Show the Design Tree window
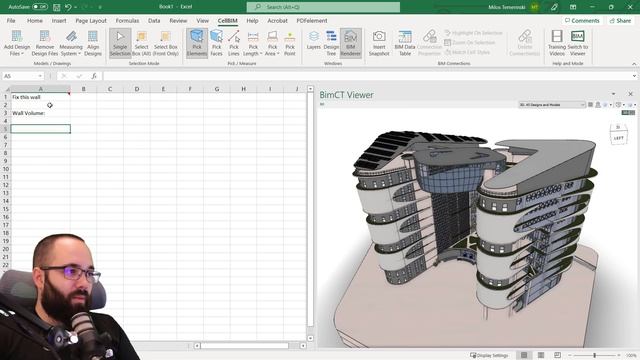The height and width of the screenshot is (360, 640). pos(331,43)
